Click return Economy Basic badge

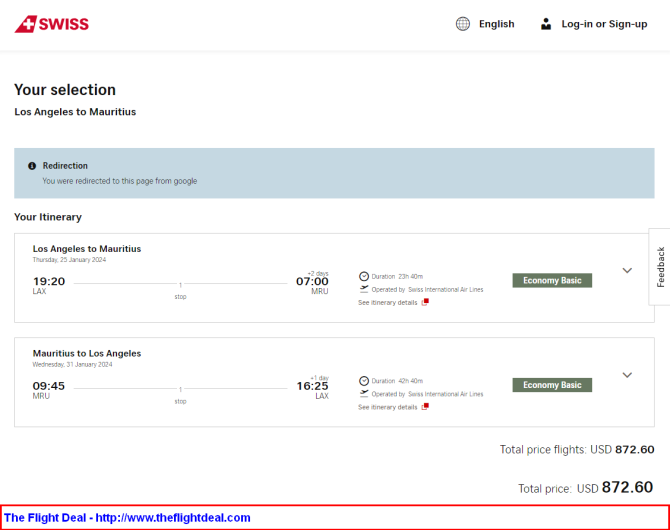(x=552, y=385)
